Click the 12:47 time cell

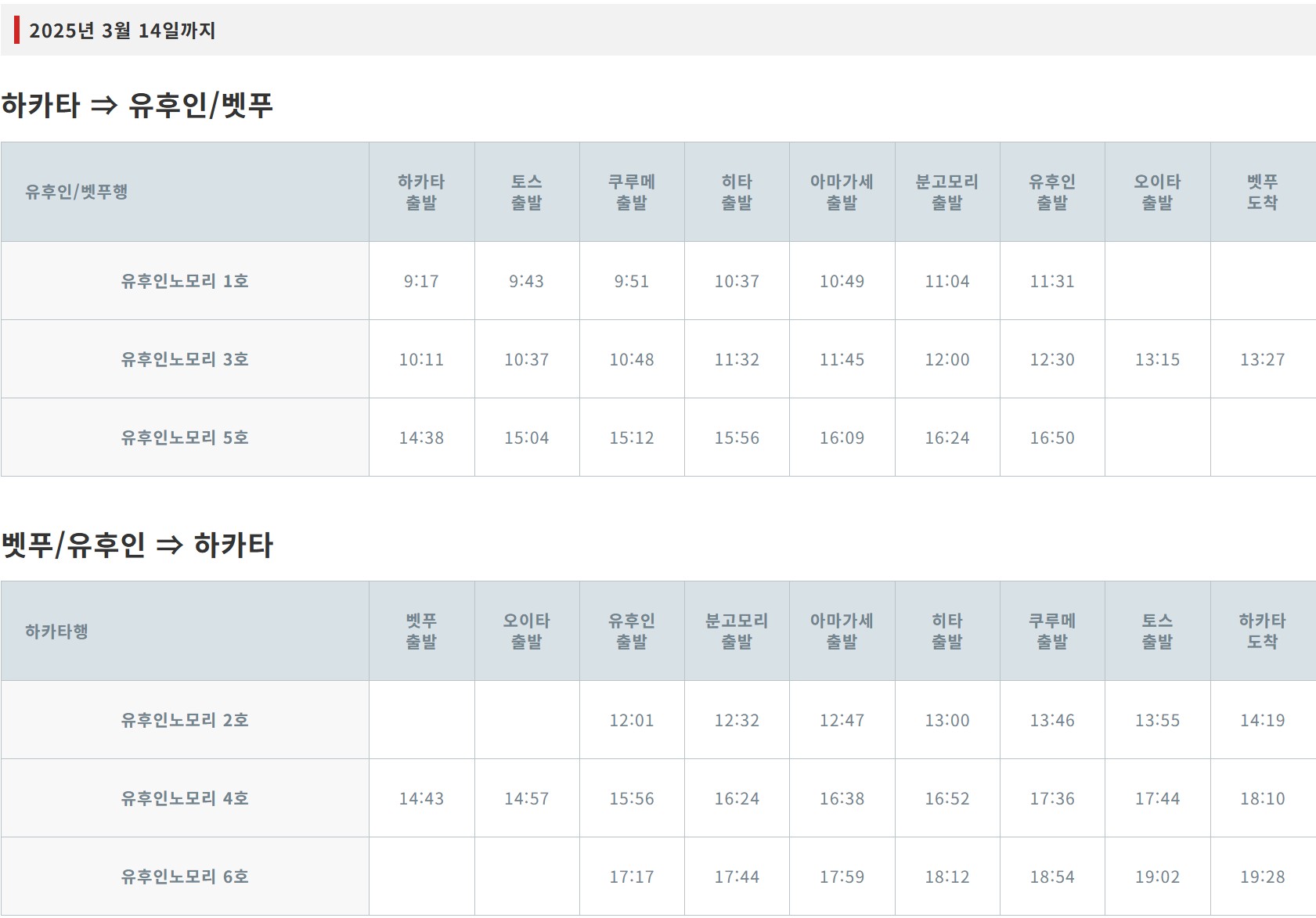(x=842, y=720)
